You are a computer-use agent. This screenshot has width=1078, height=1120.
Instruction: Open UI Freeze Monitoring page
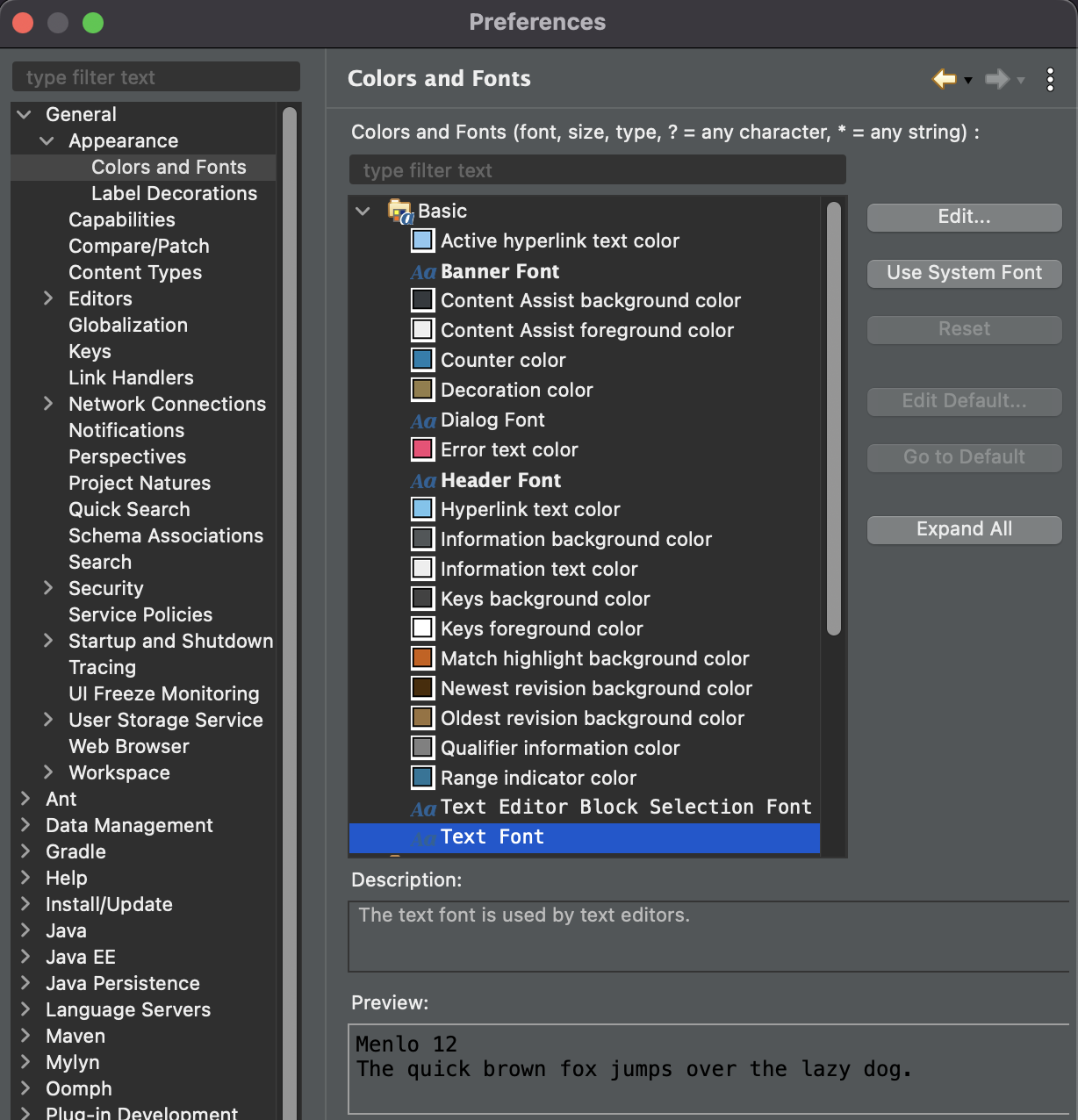(164, 693)
